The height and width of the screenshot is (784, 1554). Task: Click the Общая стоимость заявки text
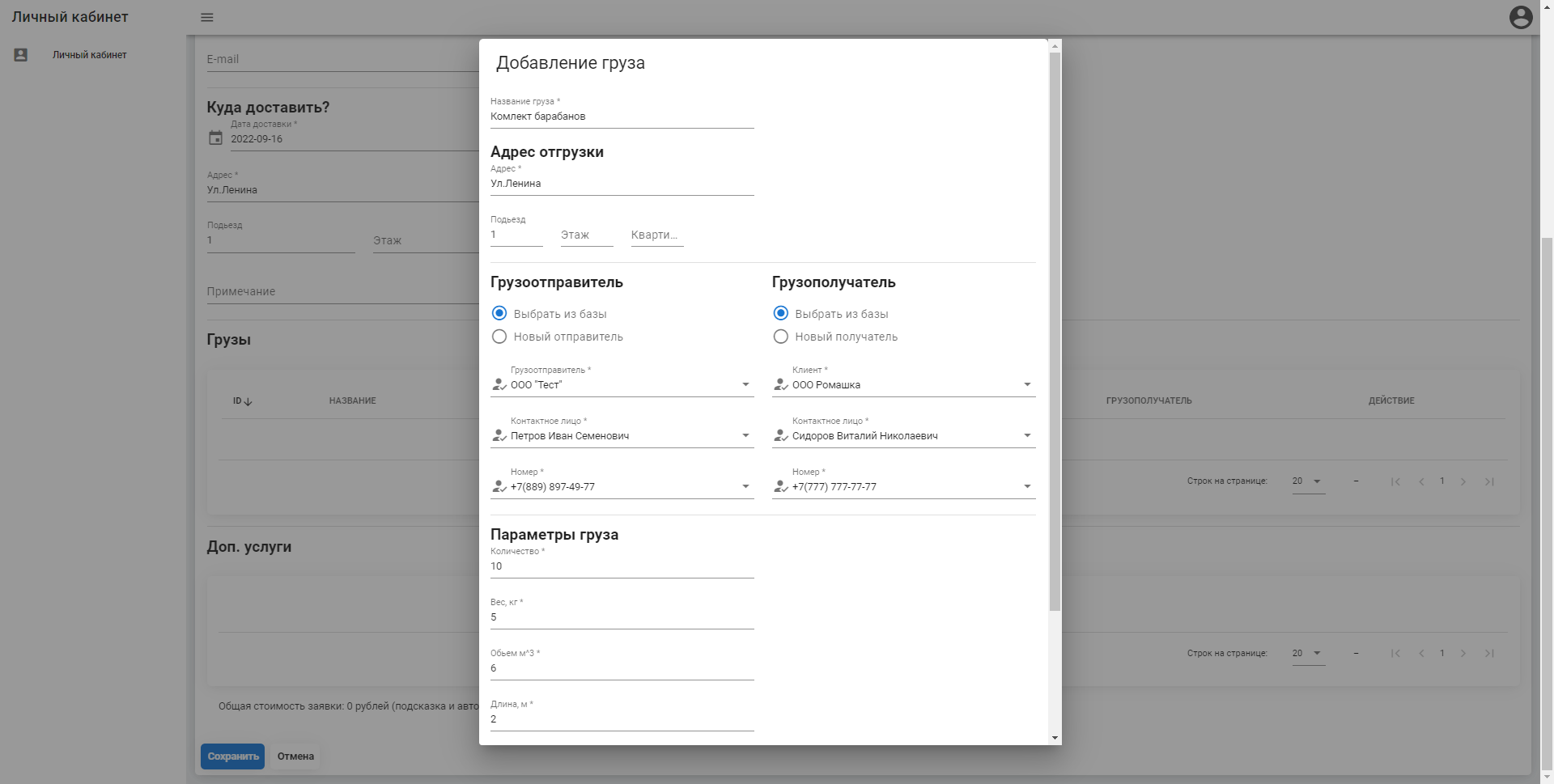tap(349, 706)
